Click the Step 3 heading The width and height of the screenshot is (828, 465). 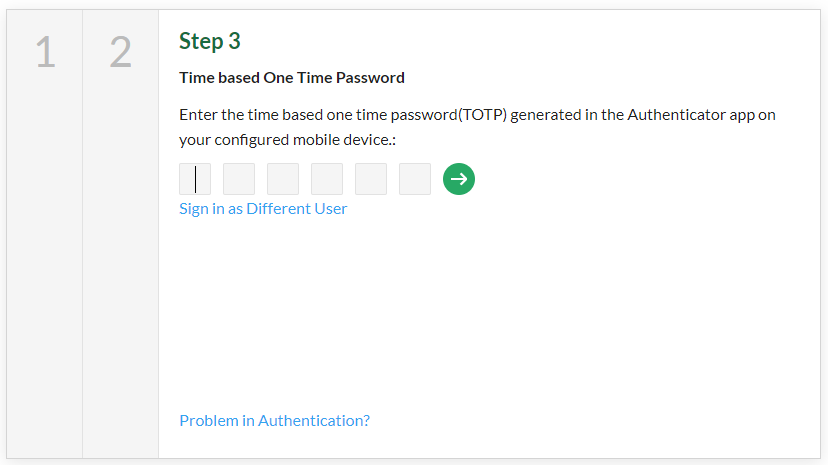pyautogui.click(x=210, y=41)
